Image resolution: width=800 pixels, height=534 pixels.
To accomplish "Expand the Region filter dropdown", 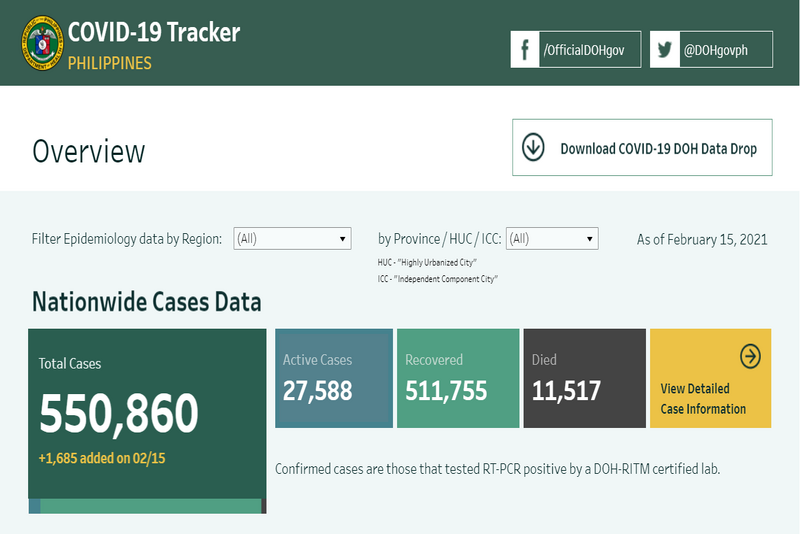I will [292, 239].
